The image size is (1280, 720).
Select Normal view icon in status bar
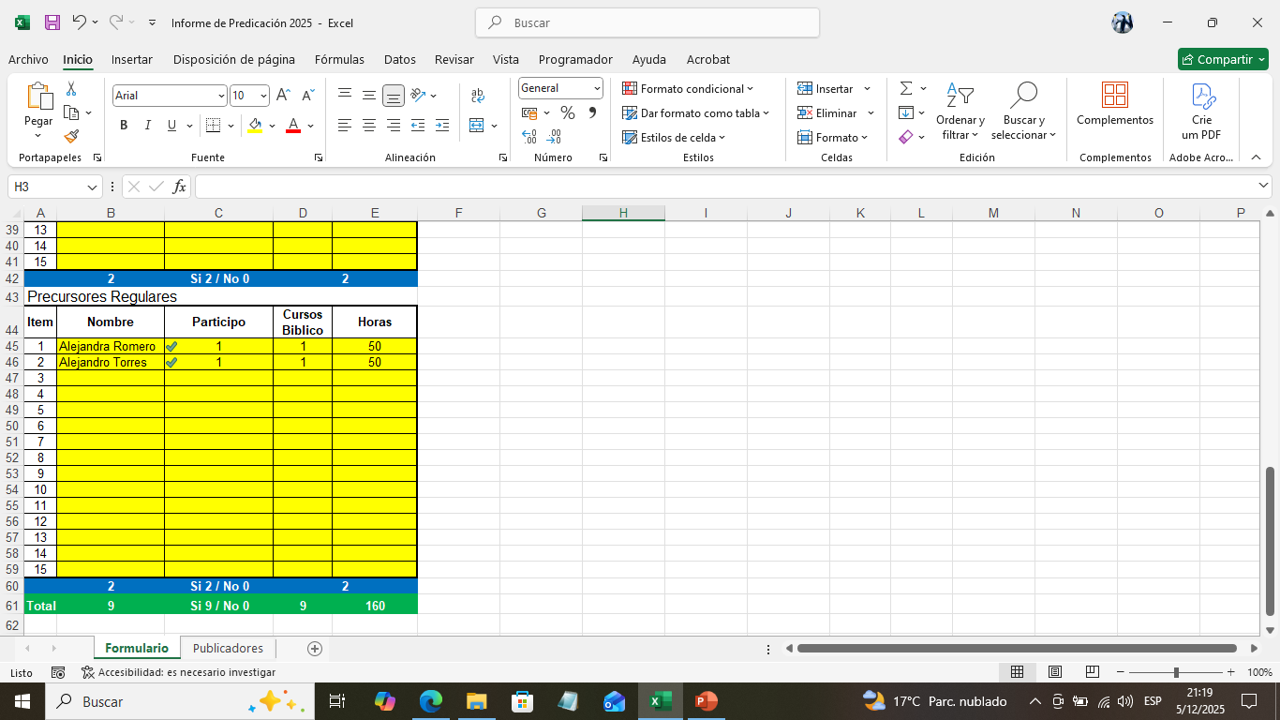(x=1017, y=672)
